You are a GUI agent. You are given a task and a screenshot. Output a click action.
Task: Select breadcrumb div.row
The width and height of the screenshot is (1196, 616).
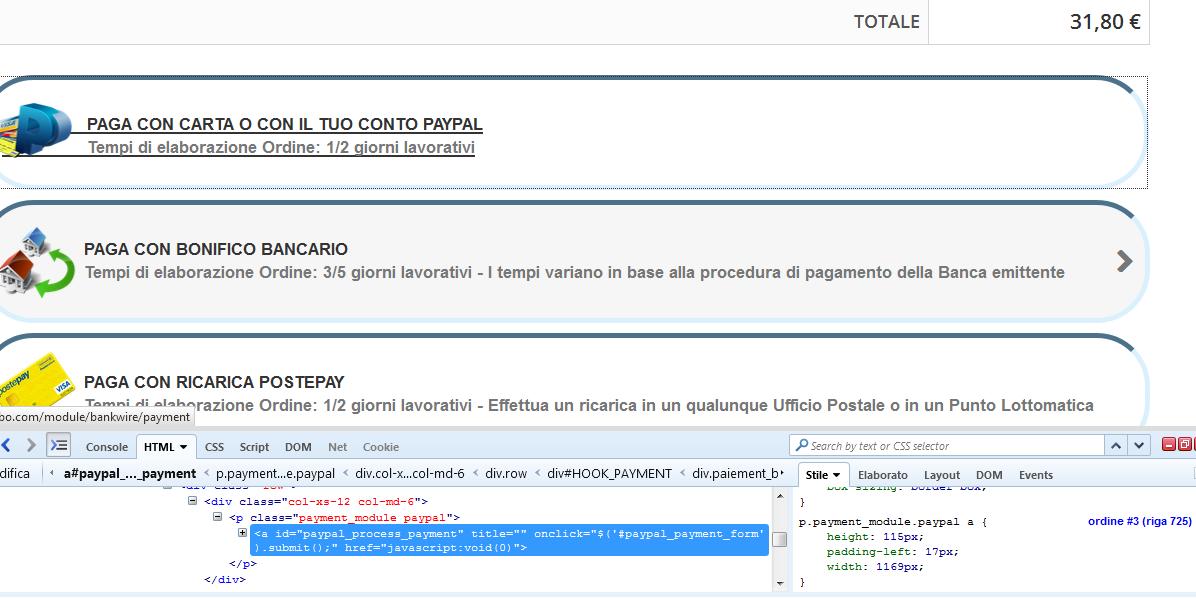[506, 473]
